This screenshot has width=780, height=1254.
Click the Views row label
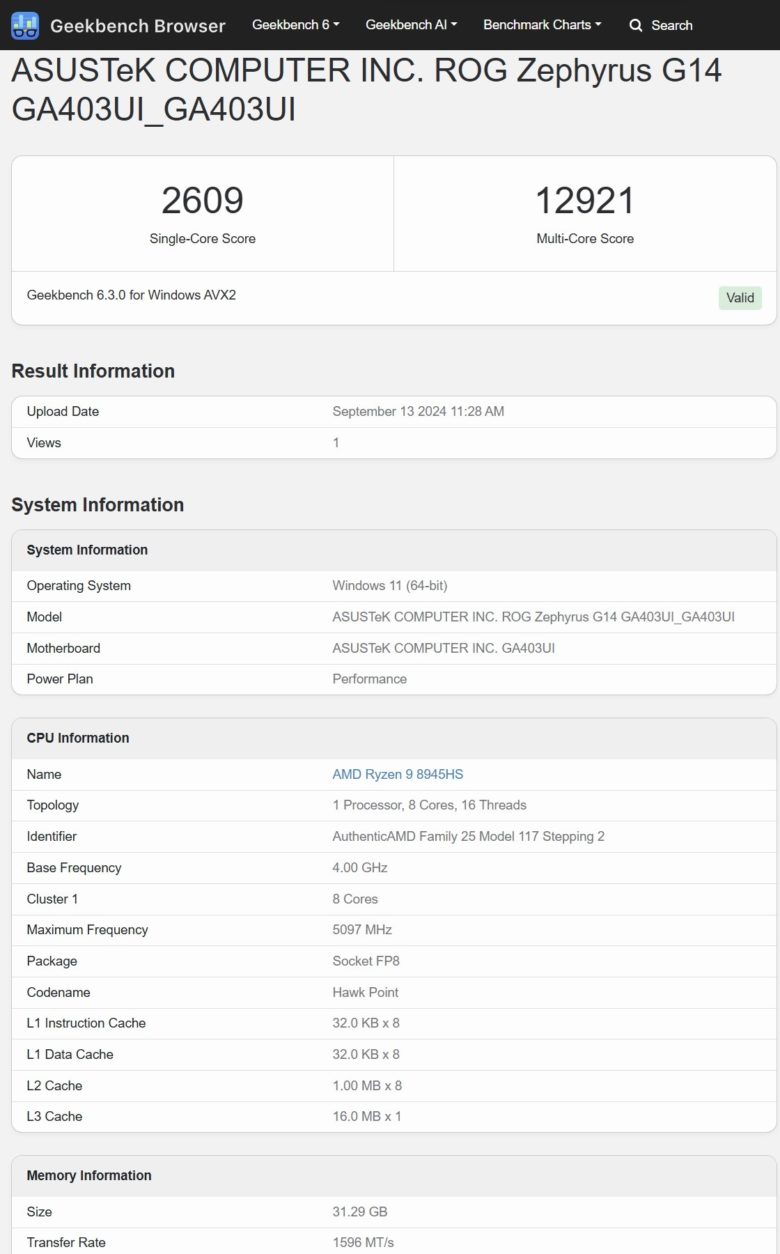coord(44,443)
